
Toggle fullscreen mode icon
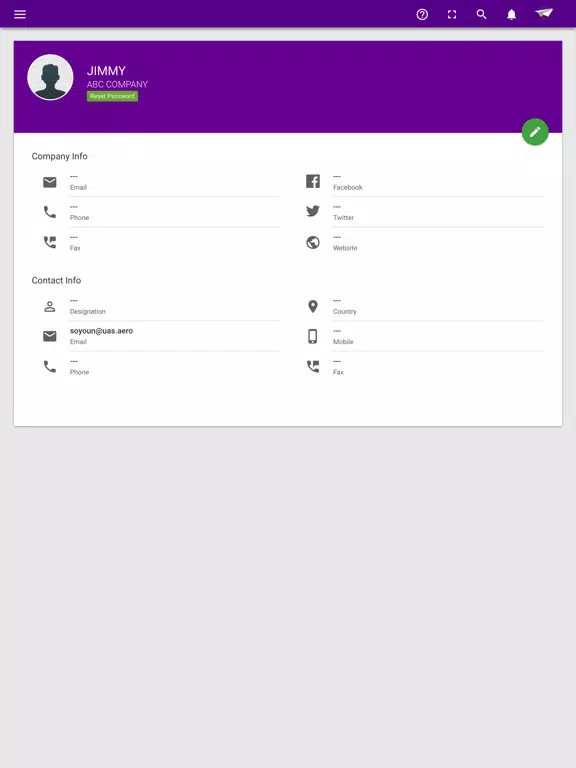[452, 14]
